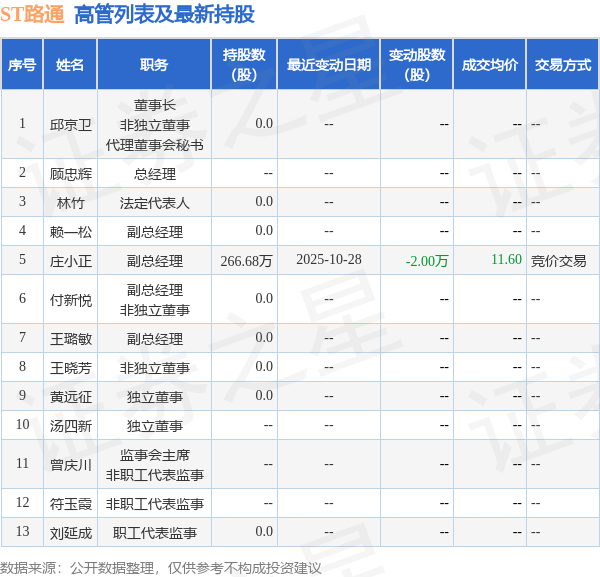The width and height of the screenshot is (600, 577).
Task: Click the position '职工代表监事' for 刘延成
Action: pos(155,533)
